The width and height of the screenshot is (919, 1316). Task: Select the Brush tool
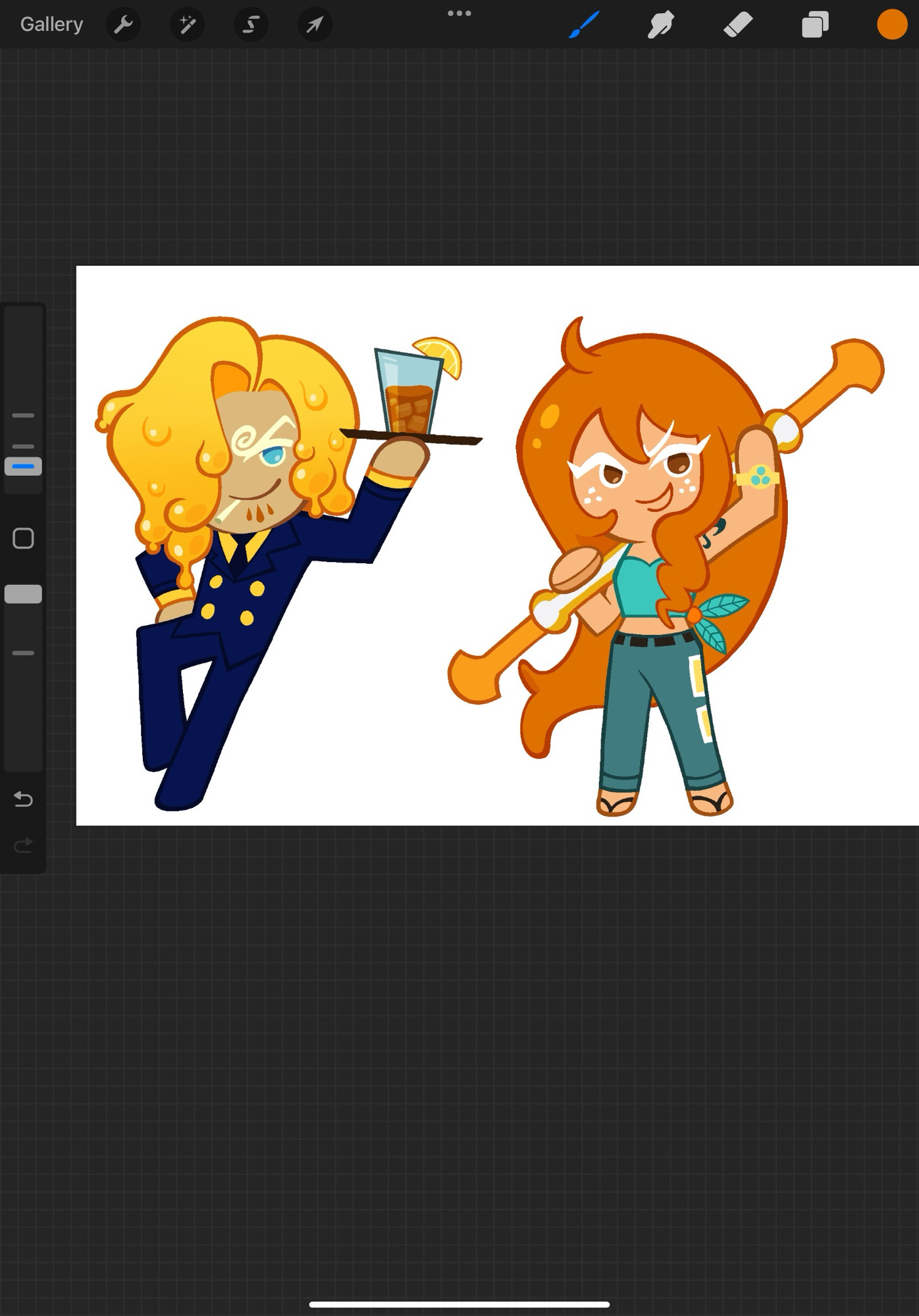pyautogui.click(x=584, y=24)
